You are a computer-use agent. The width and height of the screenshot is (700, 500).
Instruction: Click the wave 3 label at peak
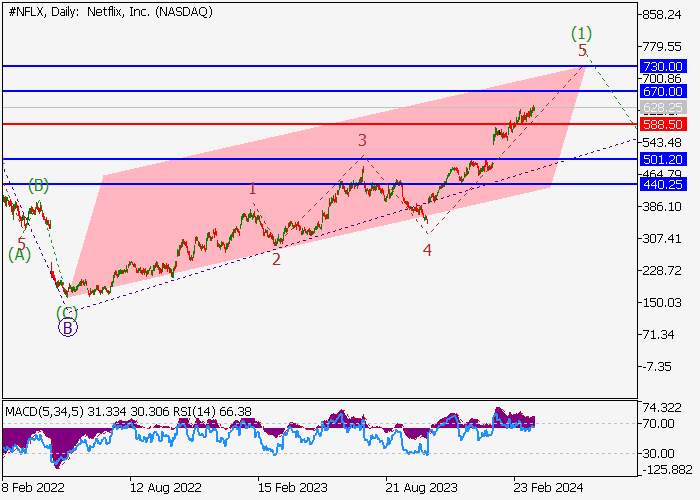(362, 140)
